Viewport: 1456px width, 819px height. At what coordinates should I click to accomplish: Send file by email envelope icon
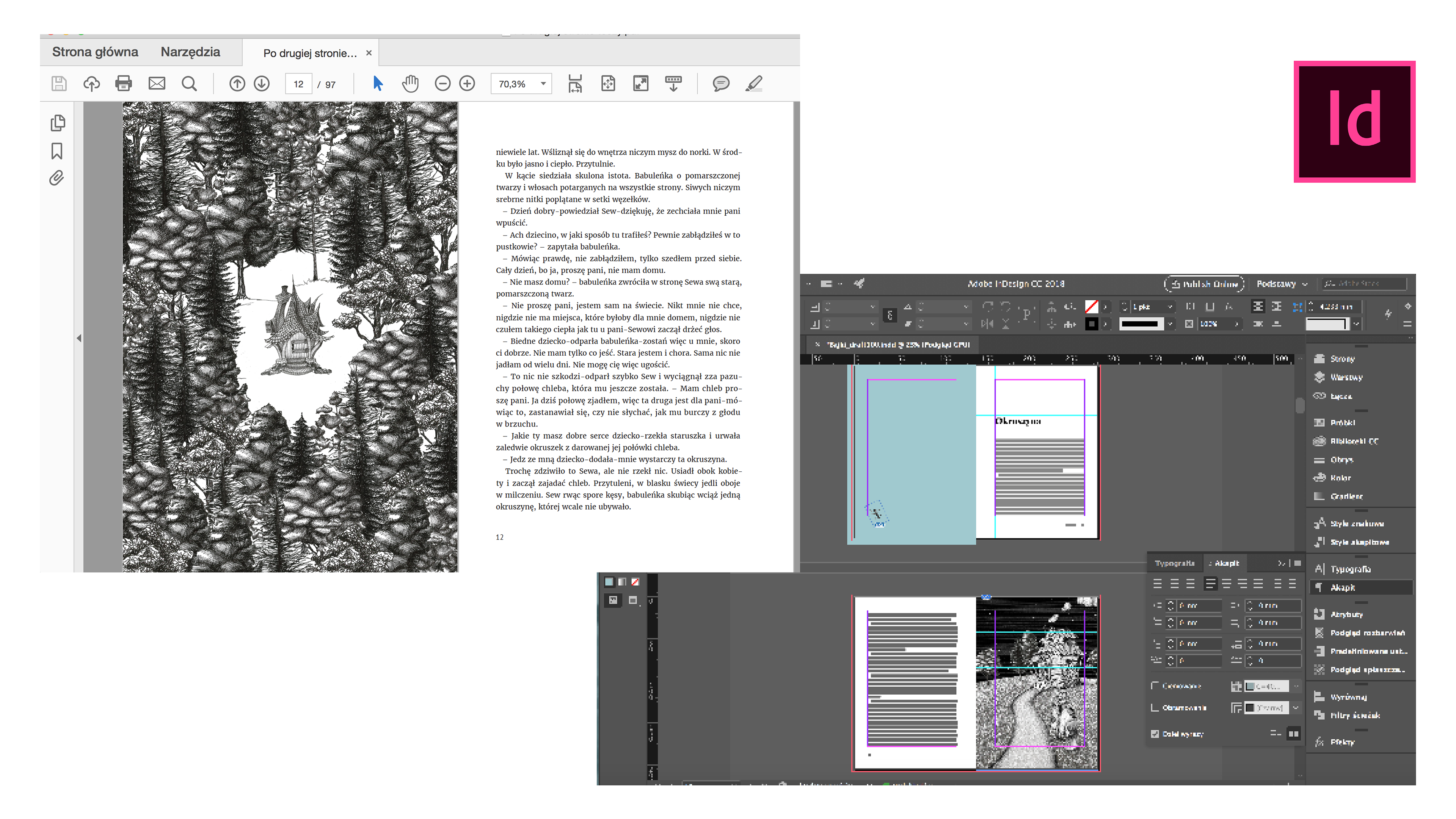coord(157,84)
